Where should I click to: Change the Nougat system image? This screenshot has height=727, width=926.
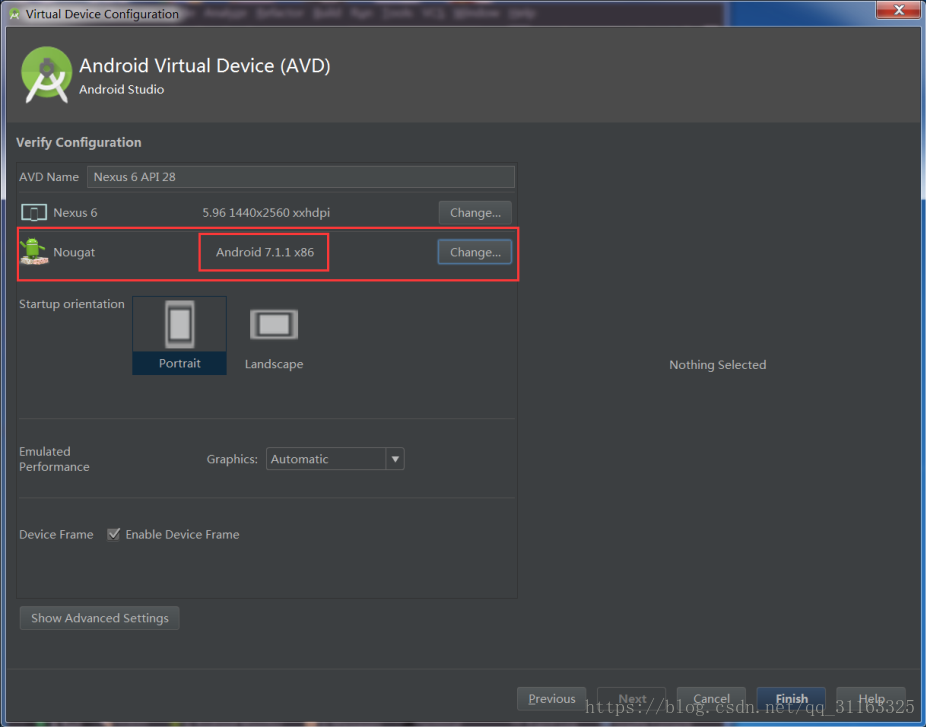pos(475,252)
